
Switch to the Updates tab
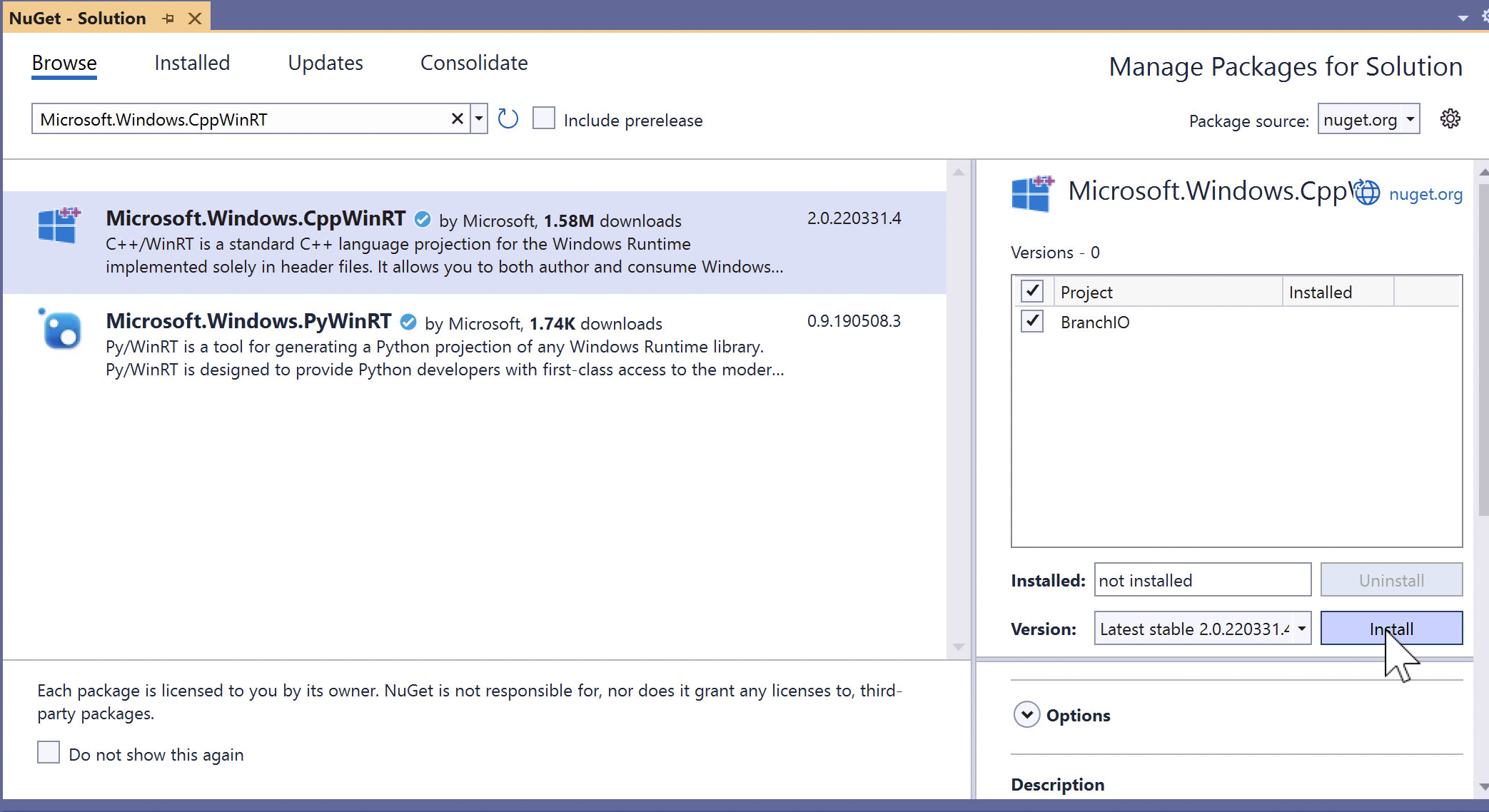[325, 63]
